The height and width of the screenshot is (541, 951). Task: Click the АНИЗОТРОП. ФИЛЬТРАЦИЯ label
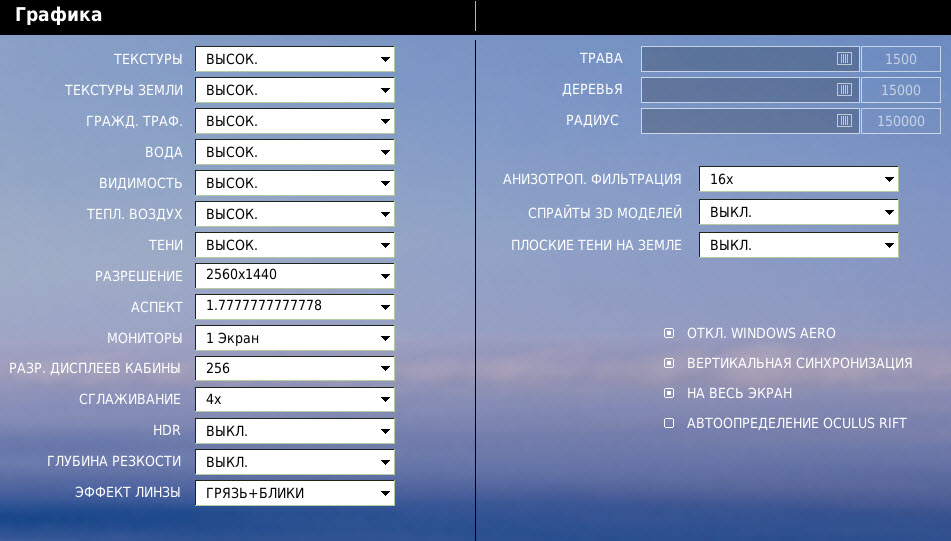click(x=592, y=179)
